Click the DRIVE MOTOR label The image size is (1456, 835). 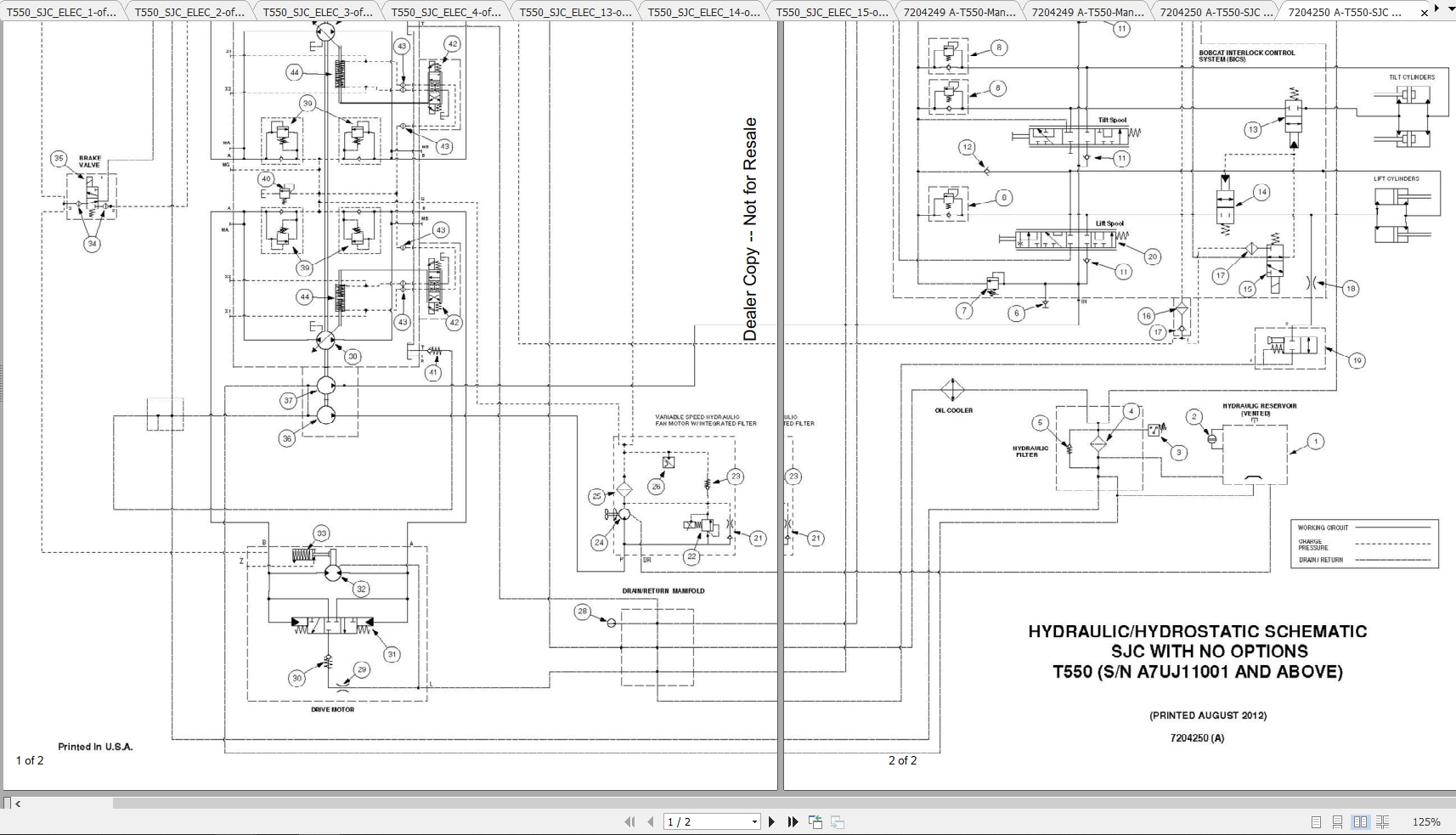pyautogui.click(x=333, y=709)
